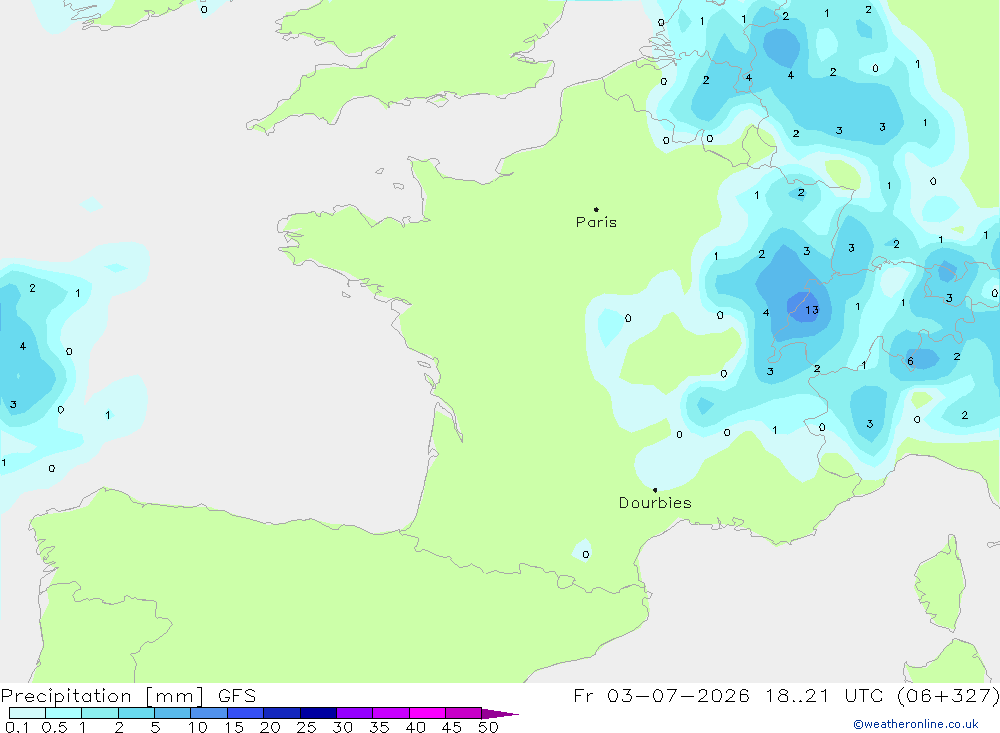
Task: Click the 13 mm precipitation value
Action: click(811, 310)
